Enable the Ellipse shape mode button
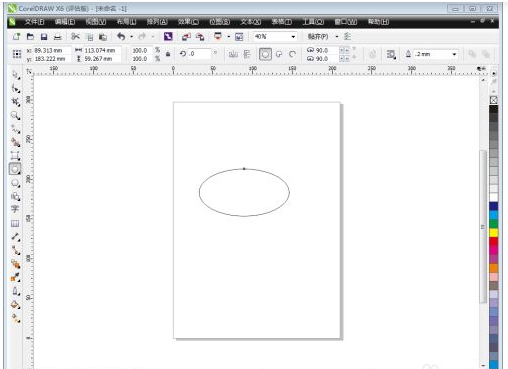 coord(265,54)
